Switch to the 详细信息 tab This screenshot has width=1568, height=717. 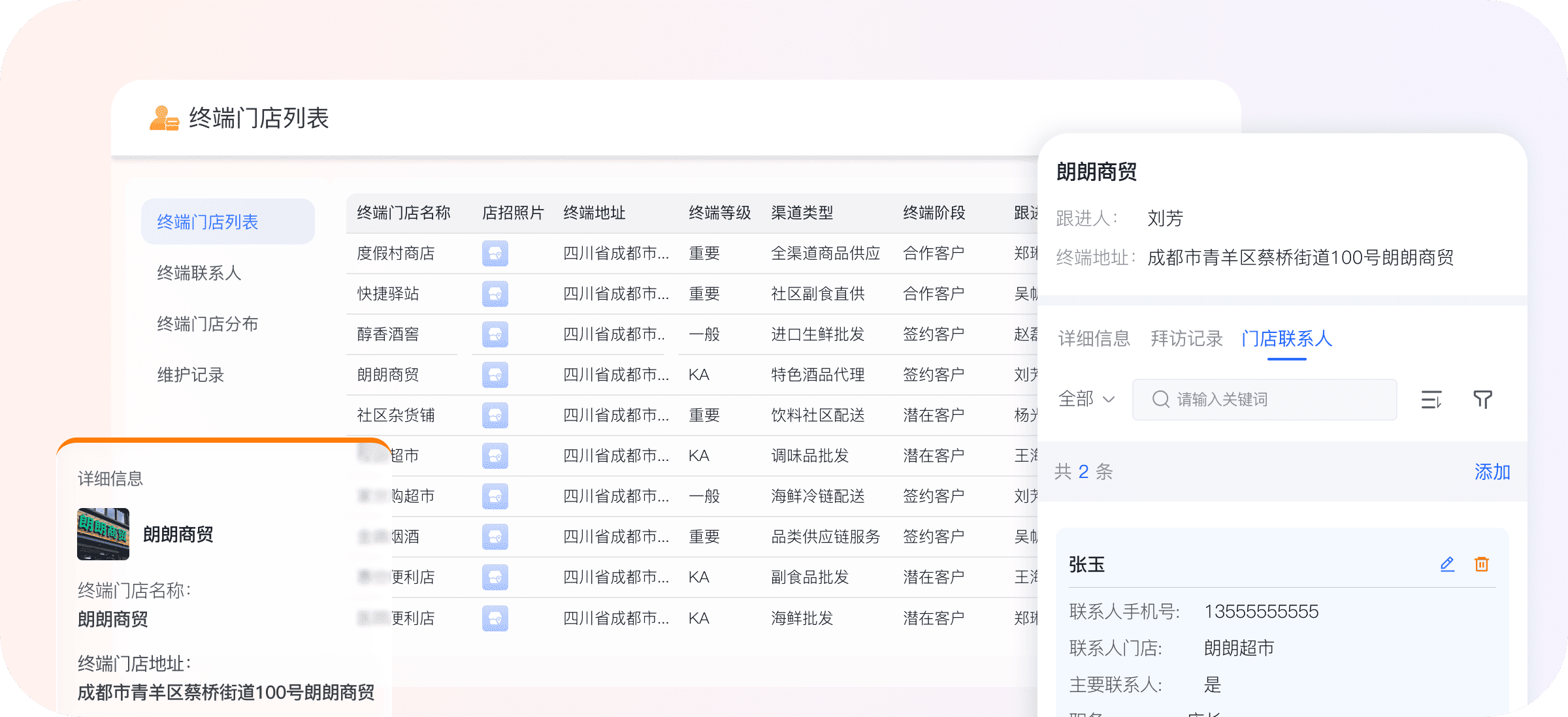tap(1094, 338)
